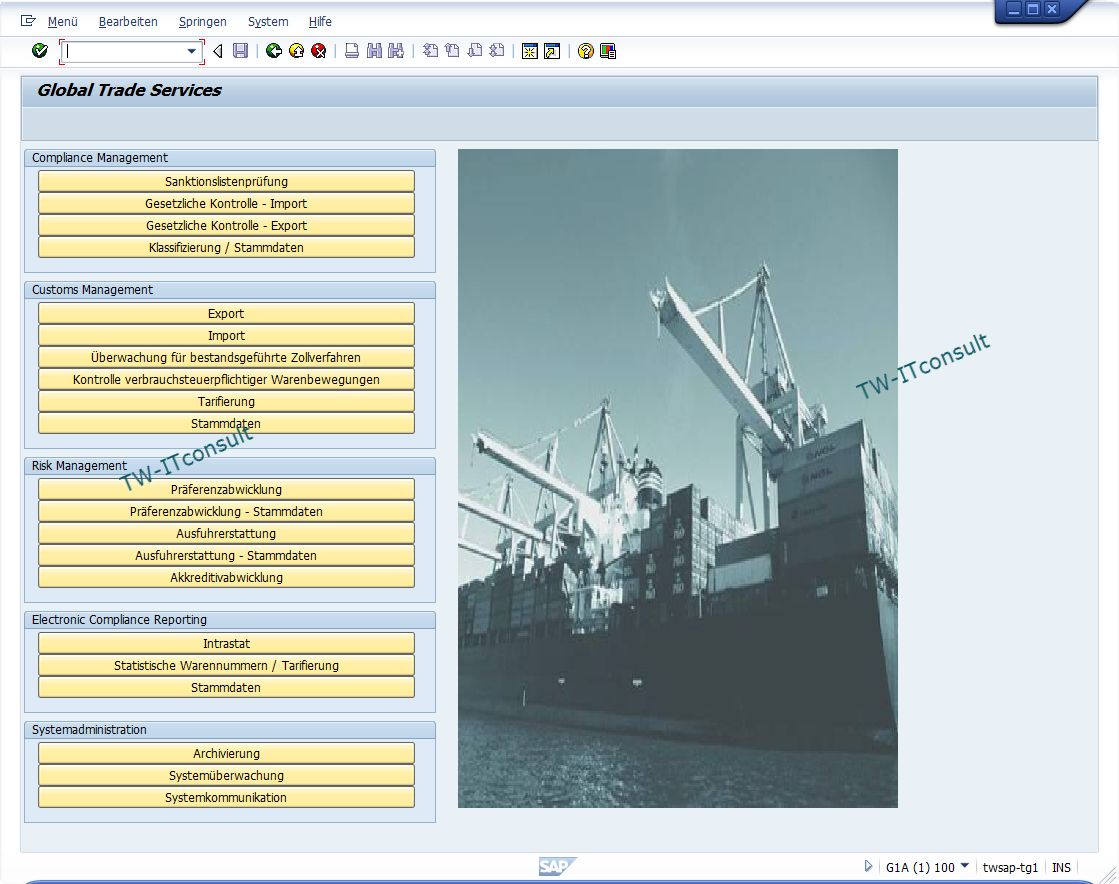Viewport: 1119px width, 884px height.
Task: Click the Customize Local Layout icon
Action: click(x=608, y=51)
